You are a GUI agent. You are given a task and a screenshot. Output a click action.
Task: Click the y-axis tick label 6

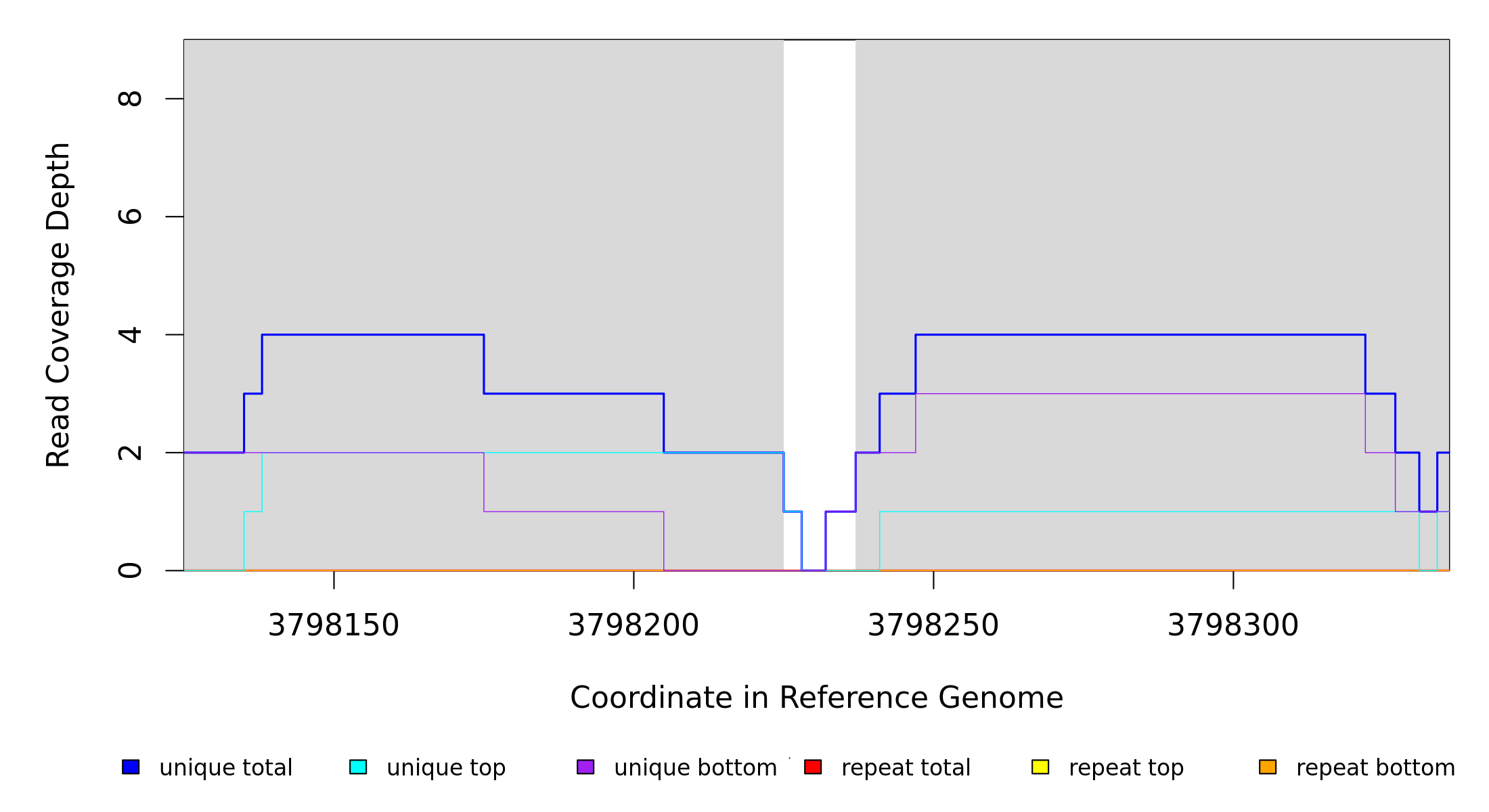[x=130, y=217]
